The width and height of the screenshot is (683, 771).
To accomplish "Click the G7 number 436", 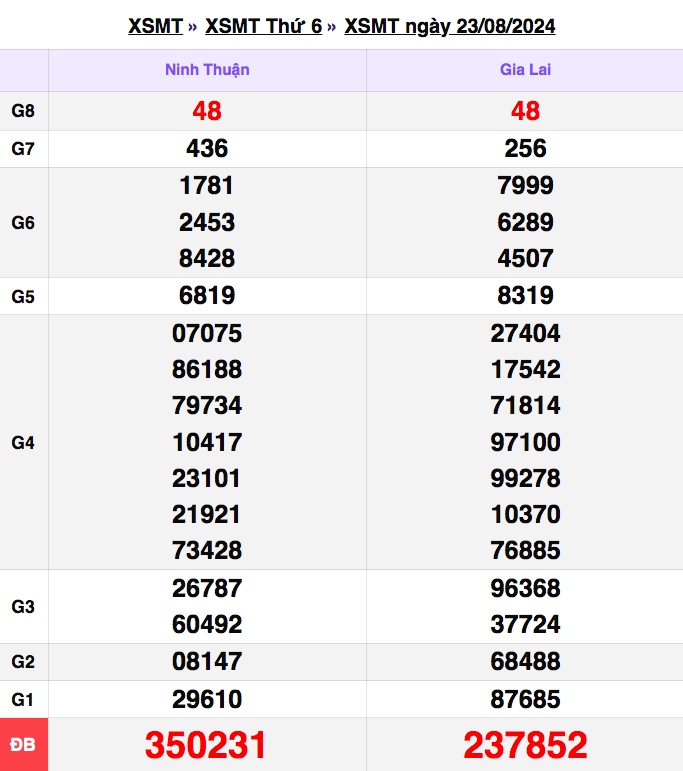I will (207, 148).
